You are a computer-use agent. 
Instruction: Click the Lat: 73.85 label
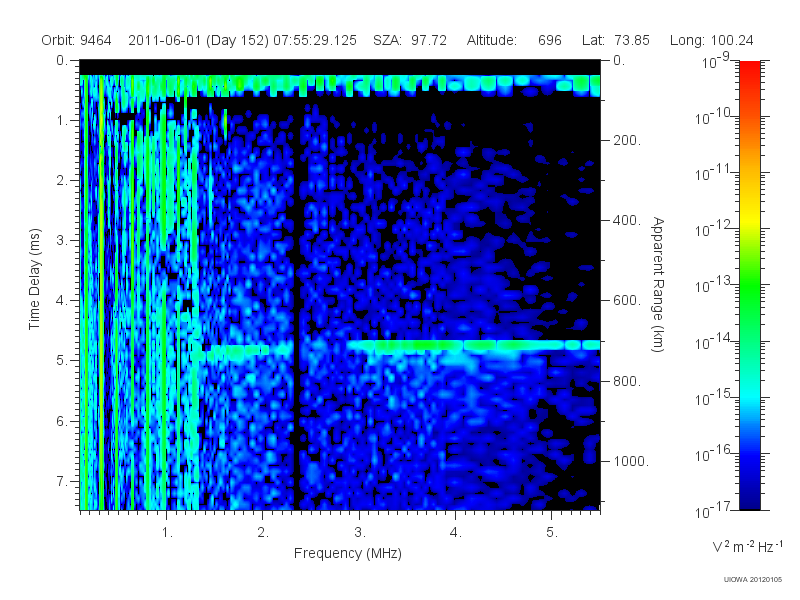point(615,40)
